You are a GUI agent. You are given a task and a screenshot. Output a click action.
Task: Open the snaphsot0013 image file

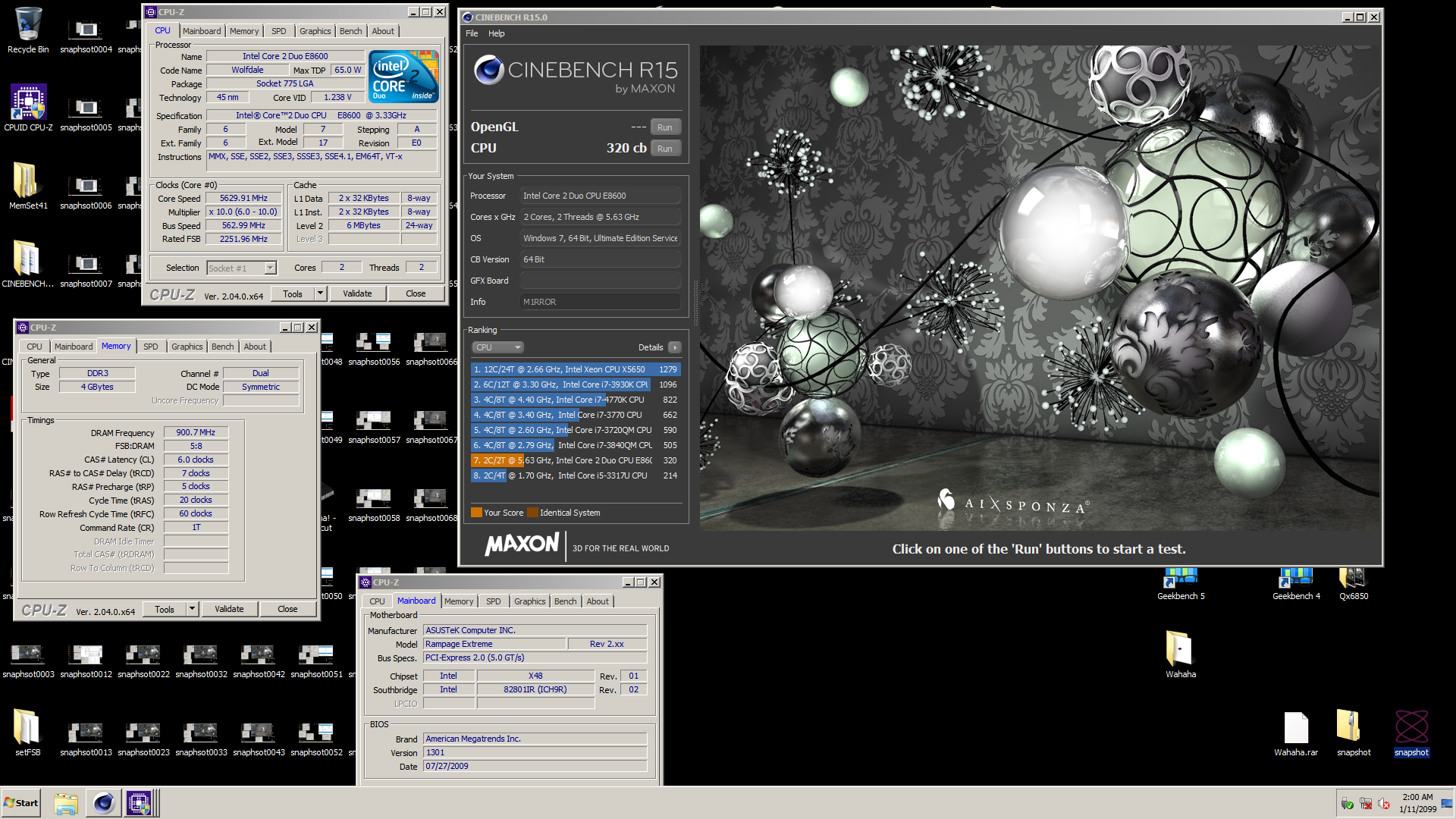click(86, 739)
